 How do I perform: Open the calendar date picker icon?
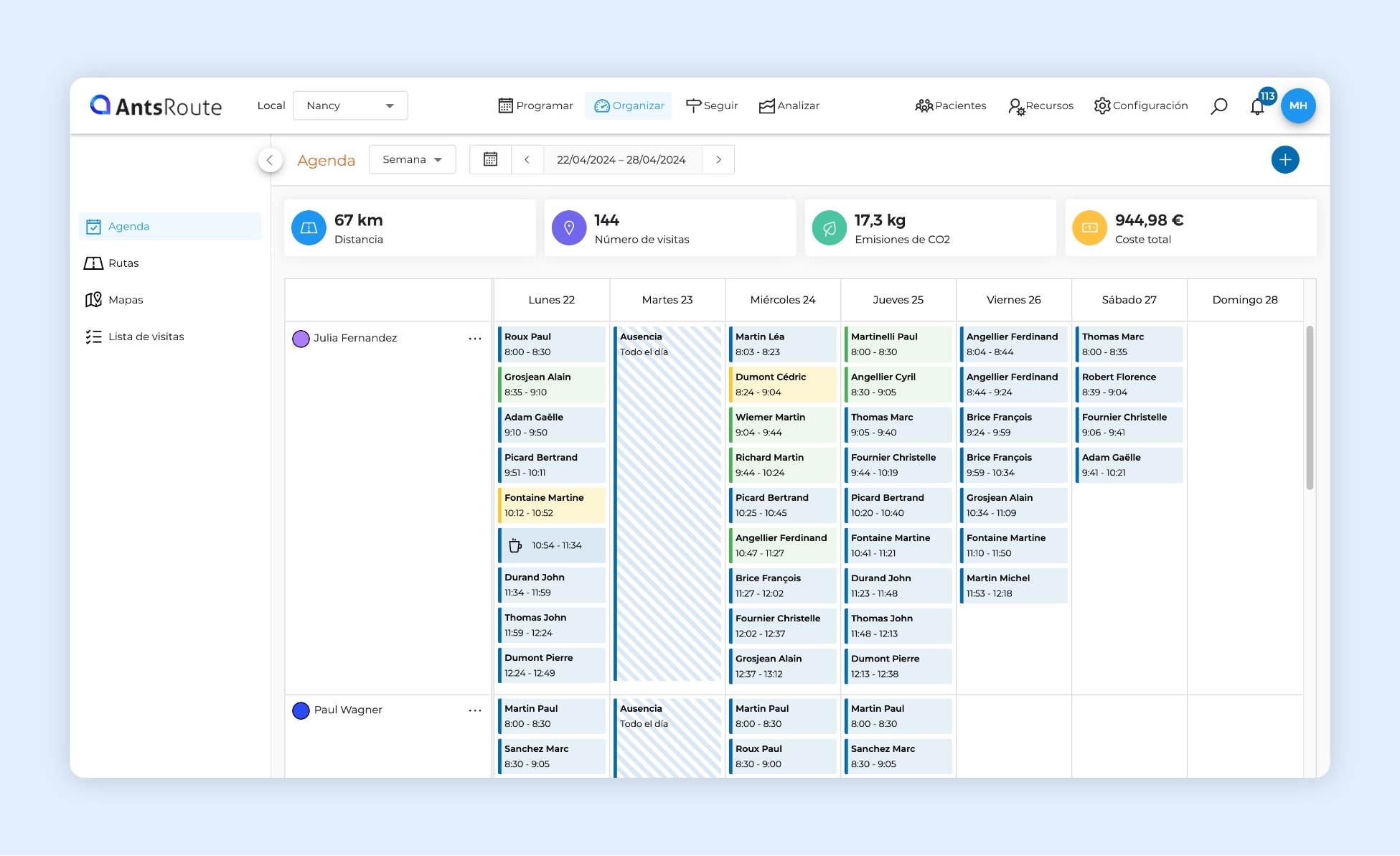[x=490, y=159]
